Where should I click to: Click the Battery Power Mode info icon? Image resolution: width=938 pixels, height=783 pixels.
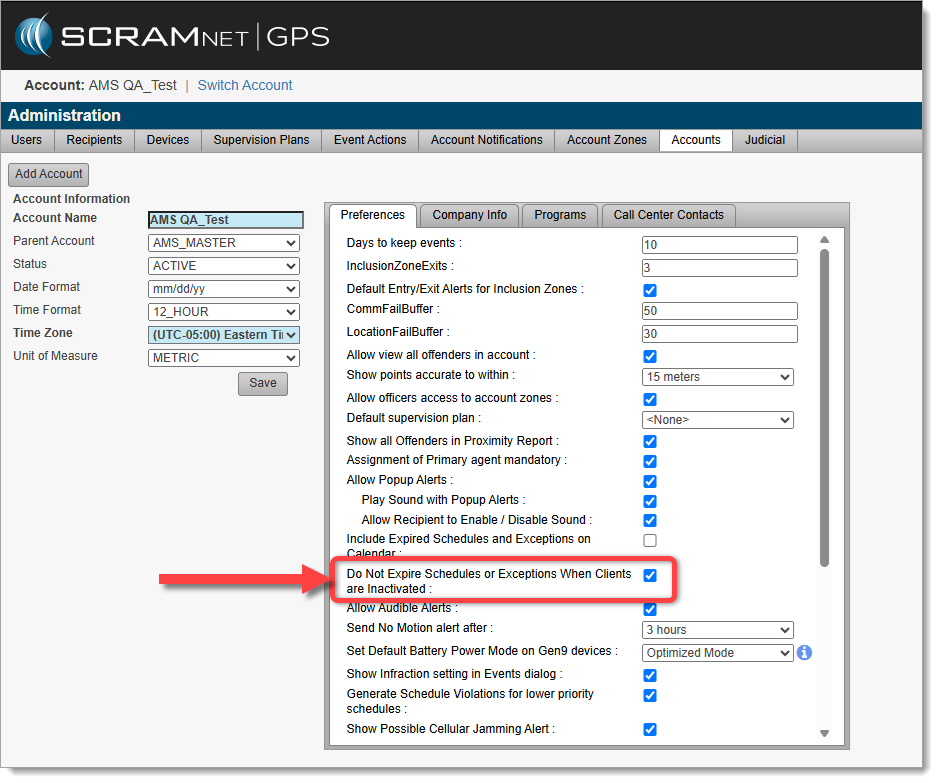[804, 653]
